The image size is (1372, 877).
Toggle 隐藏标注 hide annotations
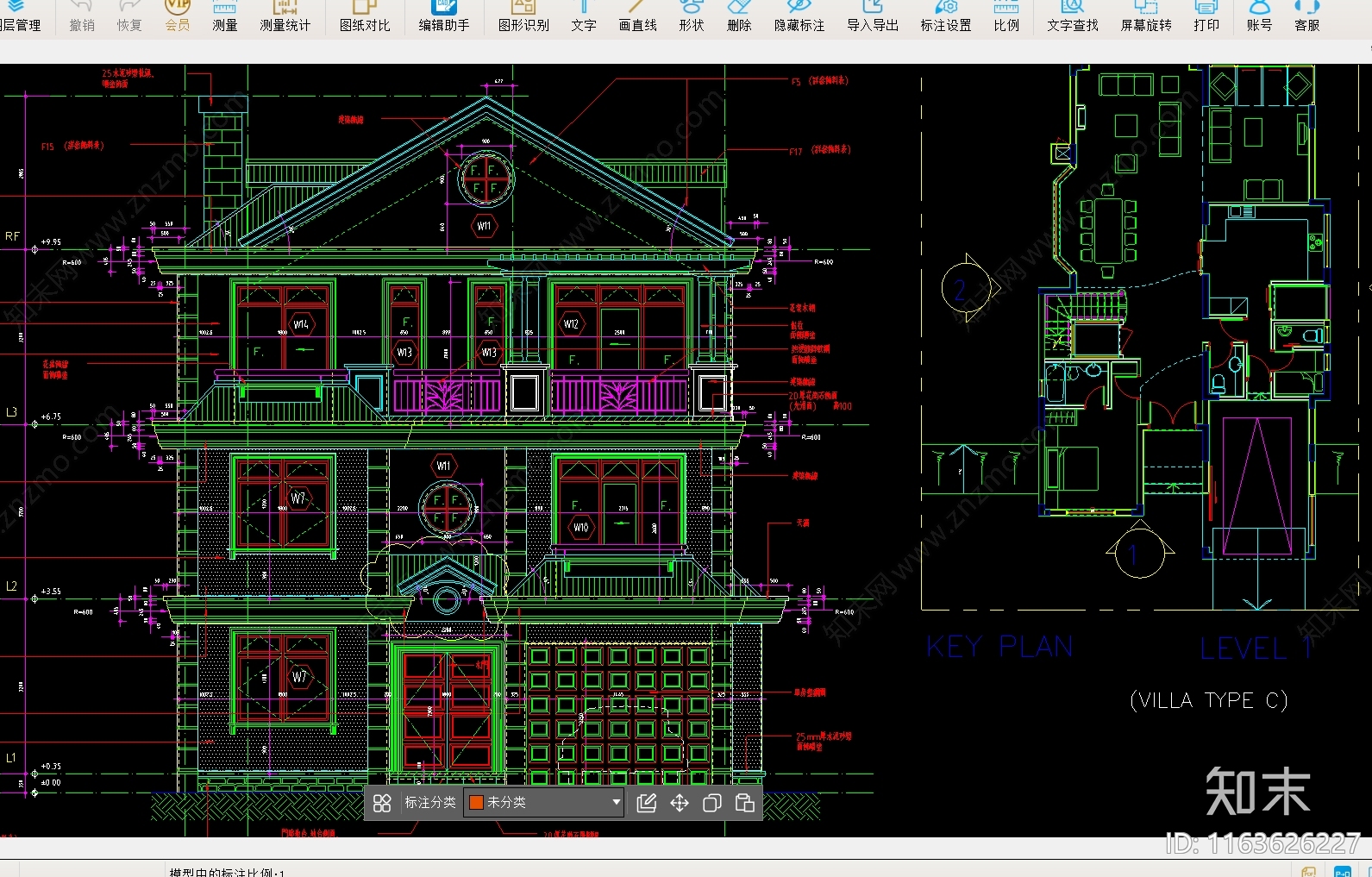point(799,17)
